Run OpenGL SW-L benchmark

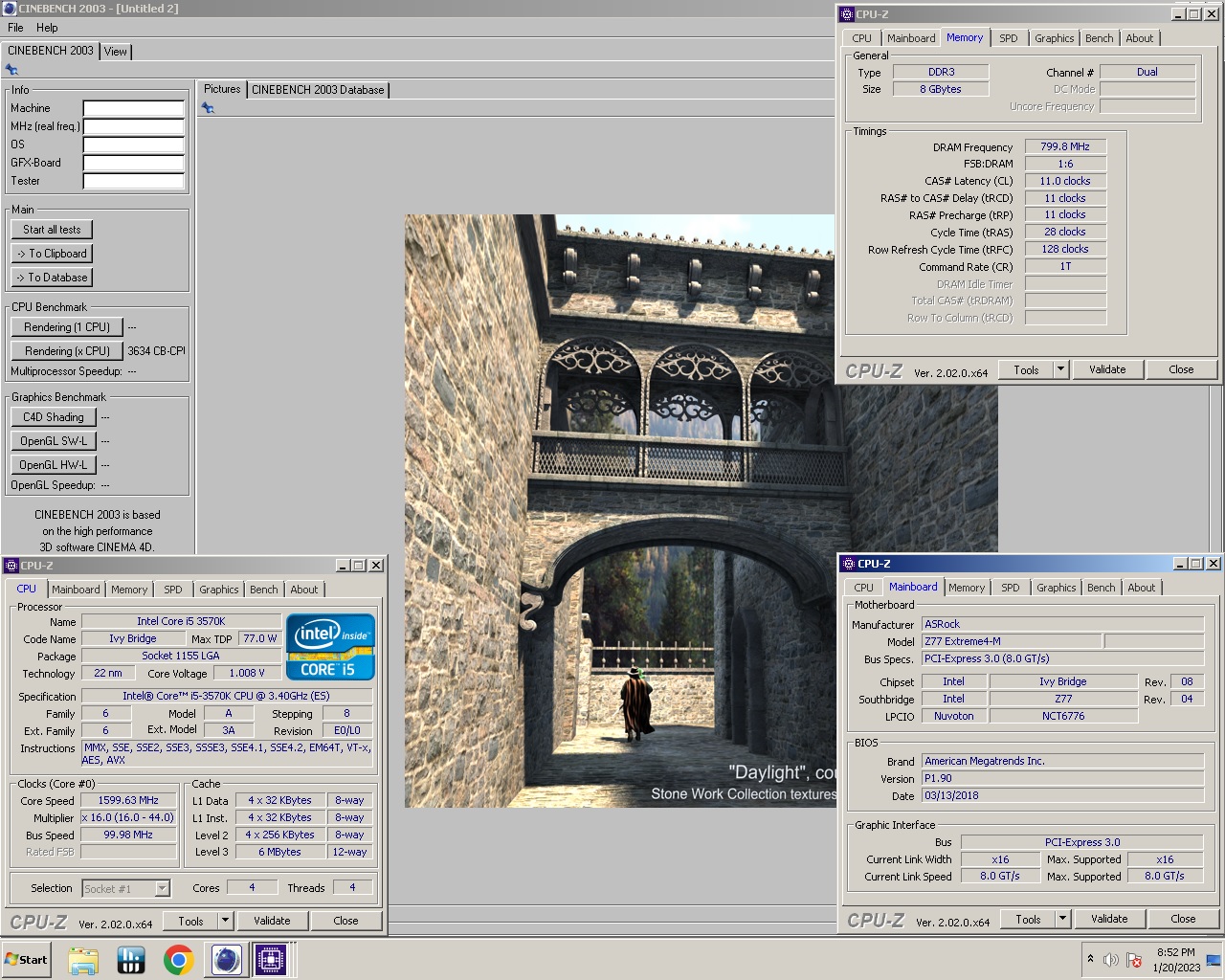54,441
